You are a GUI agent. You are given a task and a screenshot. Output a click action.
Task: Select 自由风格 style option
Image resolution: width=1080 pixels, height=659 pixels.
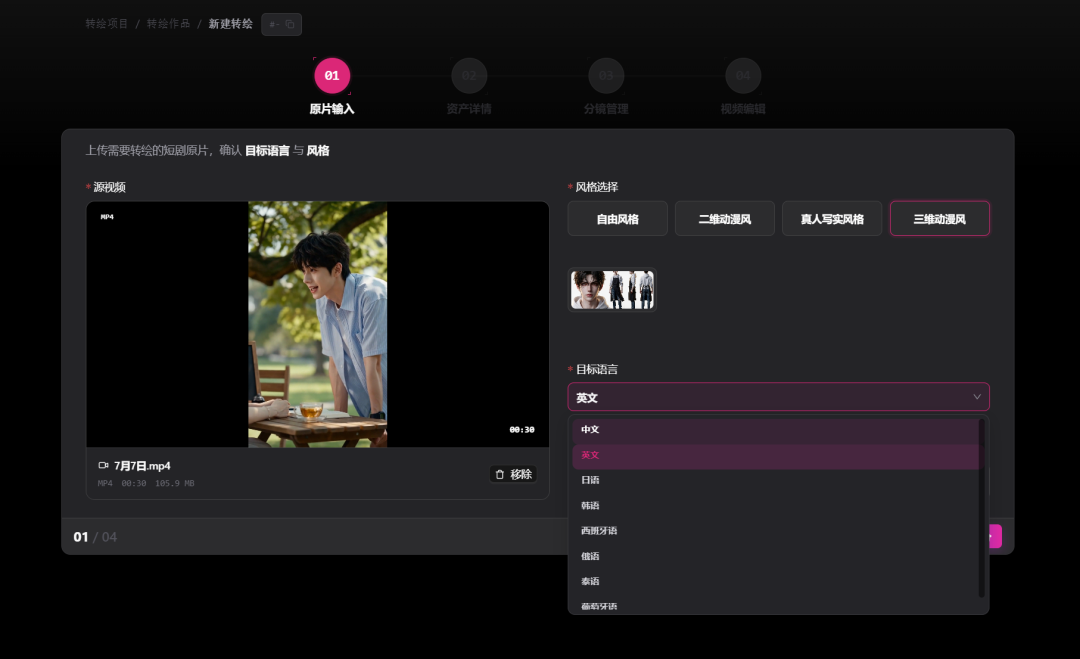617,219
